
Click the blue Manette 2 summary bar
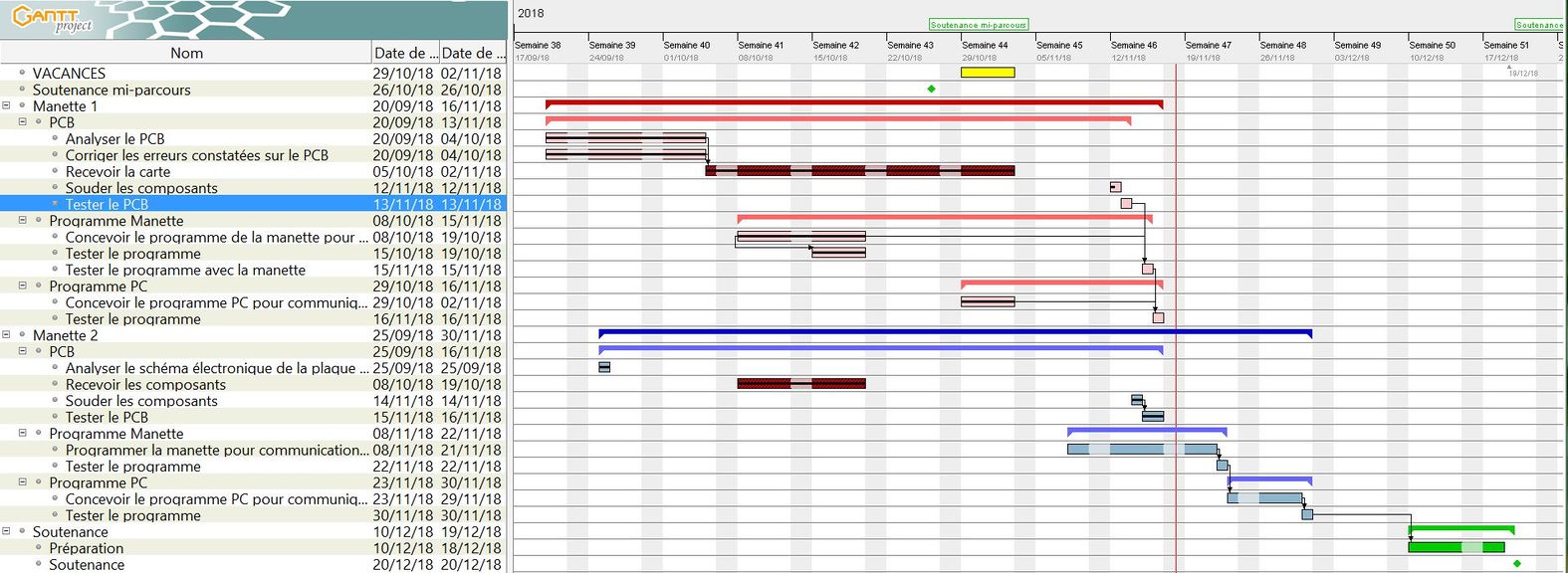point(954,333)
